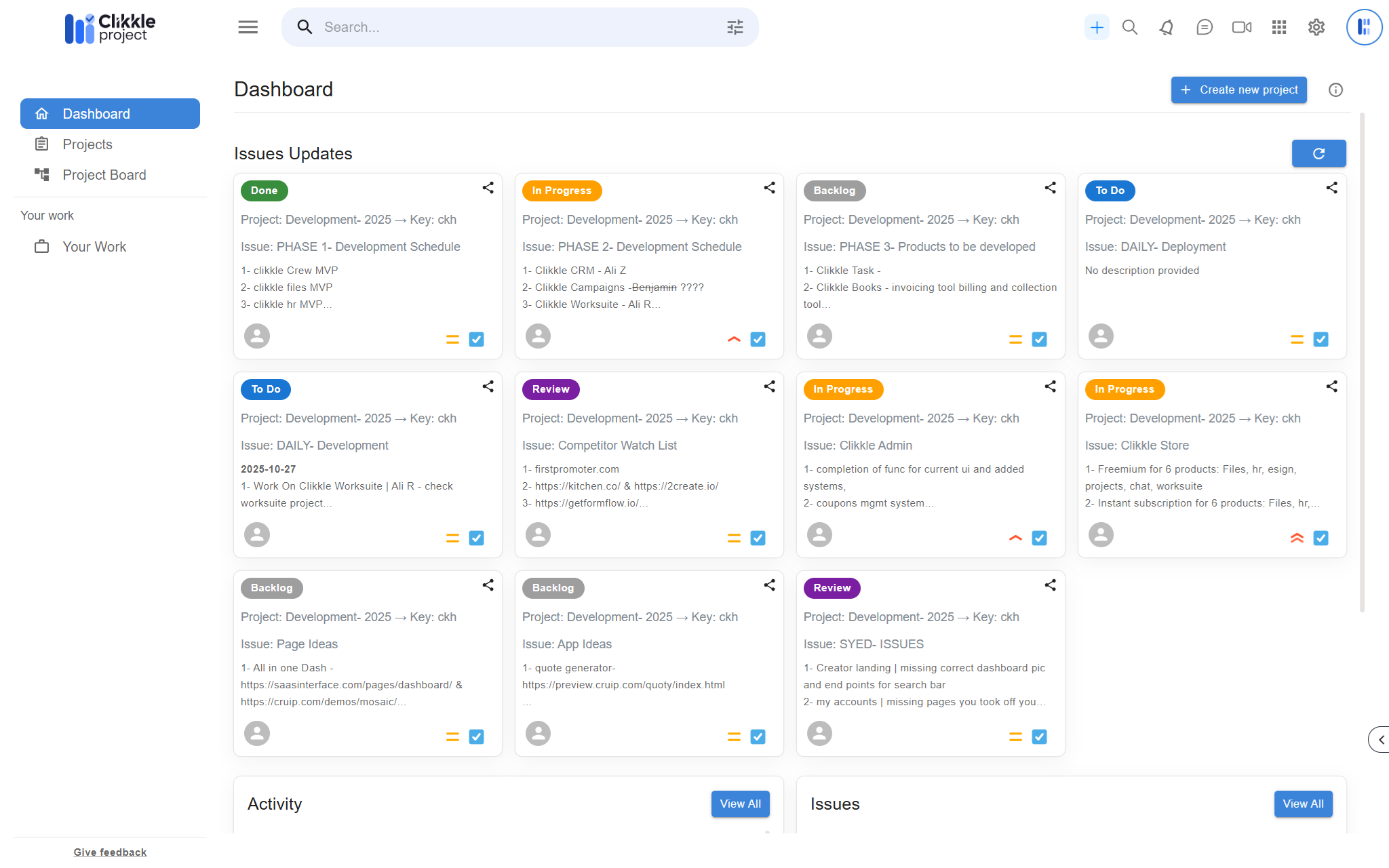
Task: Share the PHASE 1 Development Schedule card
Action: 488,188
